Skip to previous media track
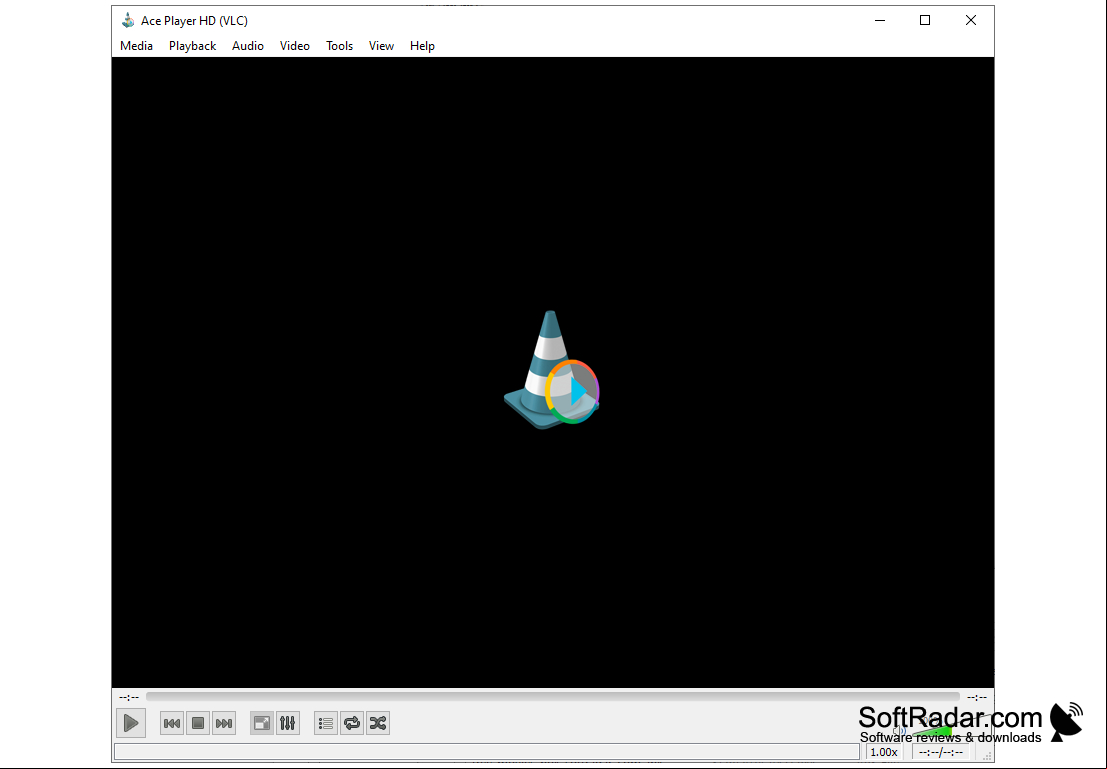This screenshot has height=769, width=1107. (172, 723)
